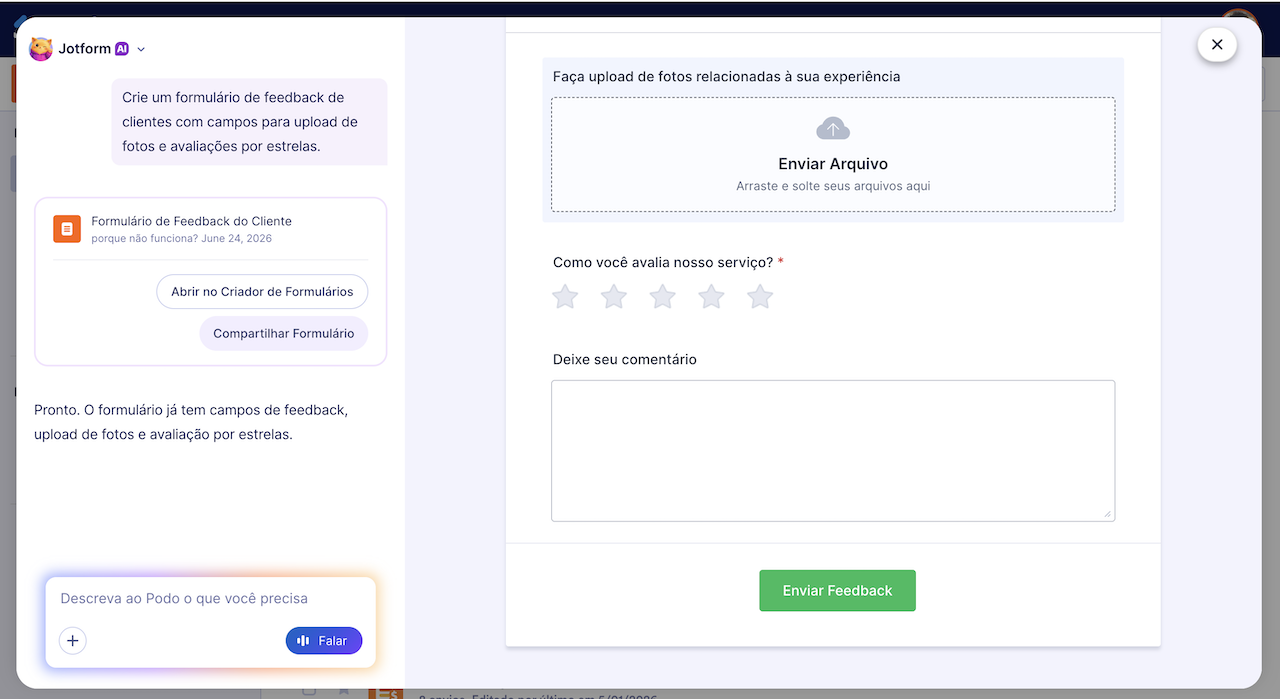Rate service with fourth star
The height and width of the screenshot is (699, 1280).
pyautogui.click(x=711, y=297)
